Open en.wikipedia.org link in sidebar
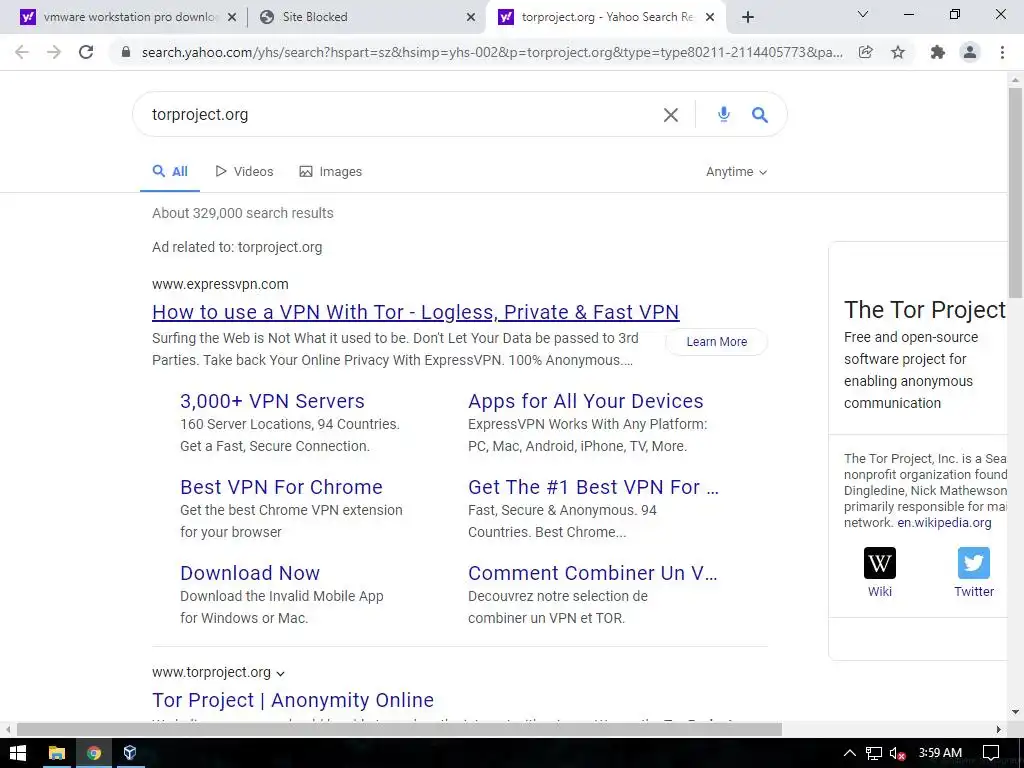Image resolution: width=1024 pixels, height=768 pixels. (x=944, y=522)
